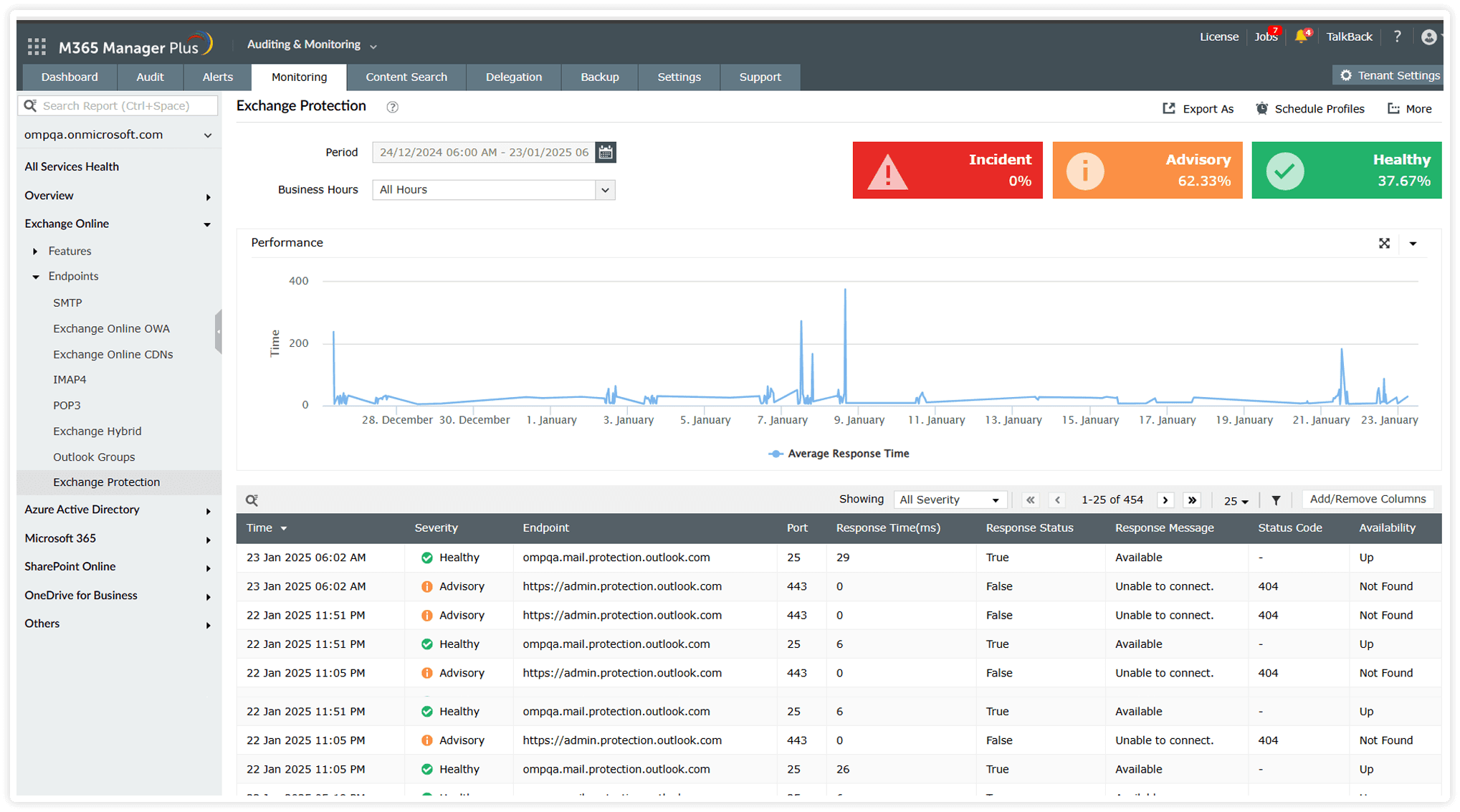Expand the Performance chart to fullscreen
This screenshot has width=1460, height=812.
tap(1385, 244)
